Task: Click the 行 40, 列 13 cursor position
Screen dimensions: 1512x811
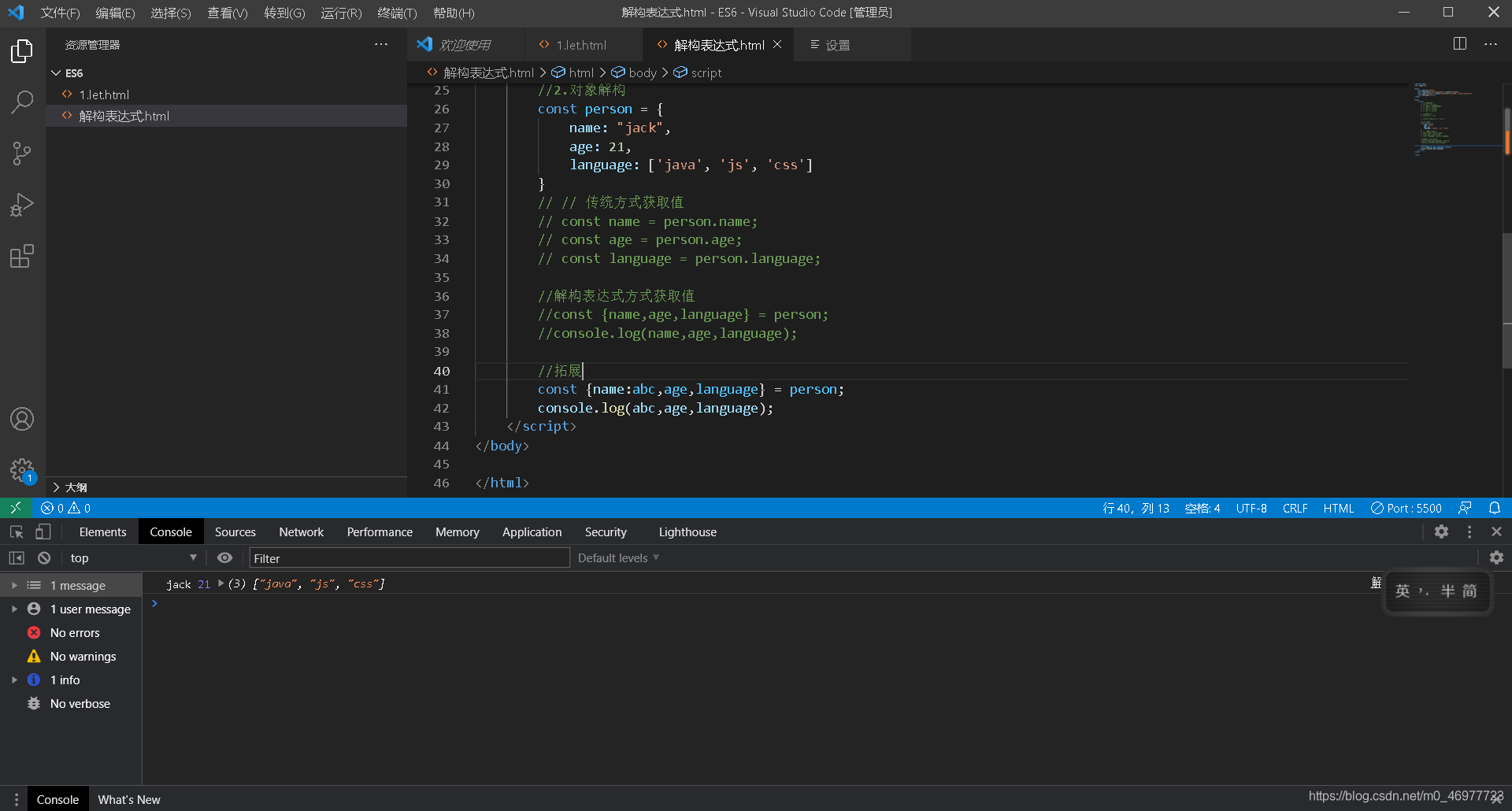Action: pos(1136,508)
